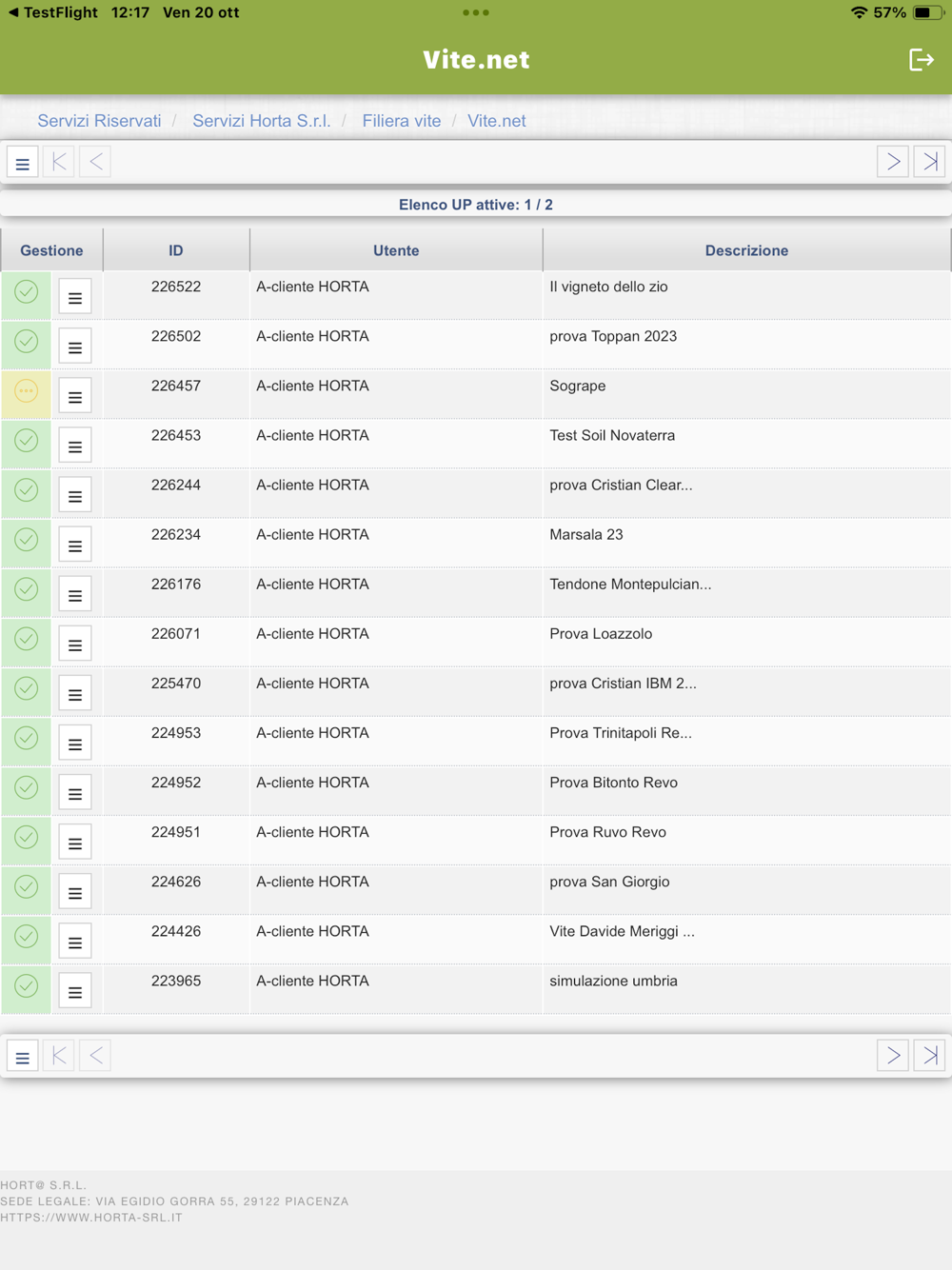This screenshot has width=952, height=1270.
Task: Click green check status for ID 226244
Action: pos(27,490)
